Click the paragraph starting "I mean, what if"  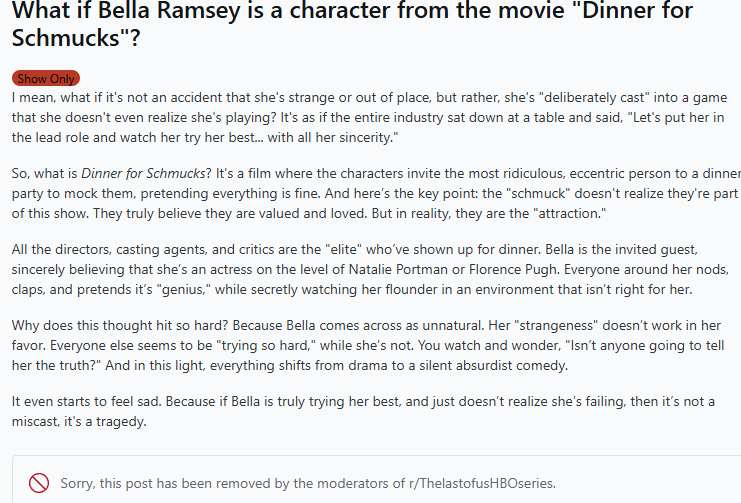(370, 118)
